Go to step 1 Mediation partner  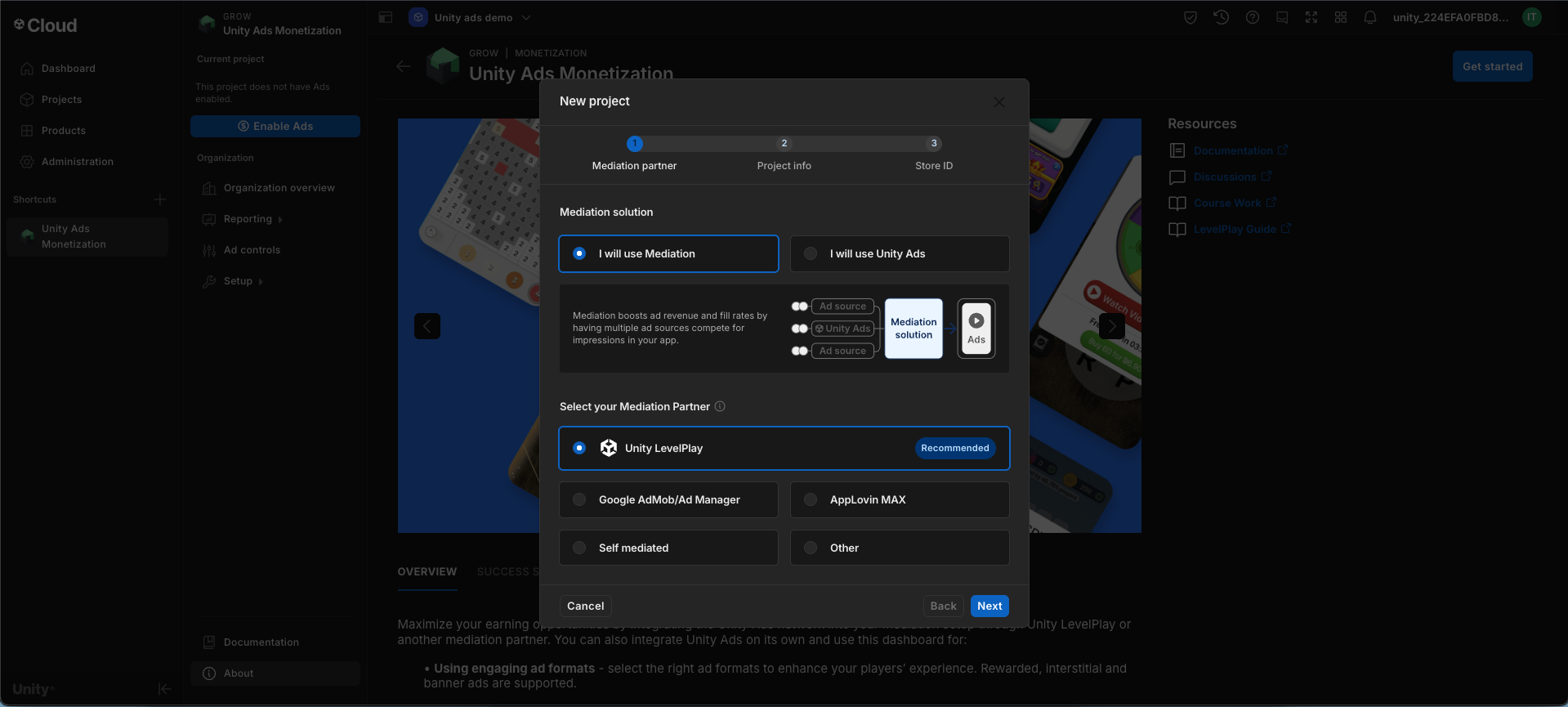coord(634,154)
